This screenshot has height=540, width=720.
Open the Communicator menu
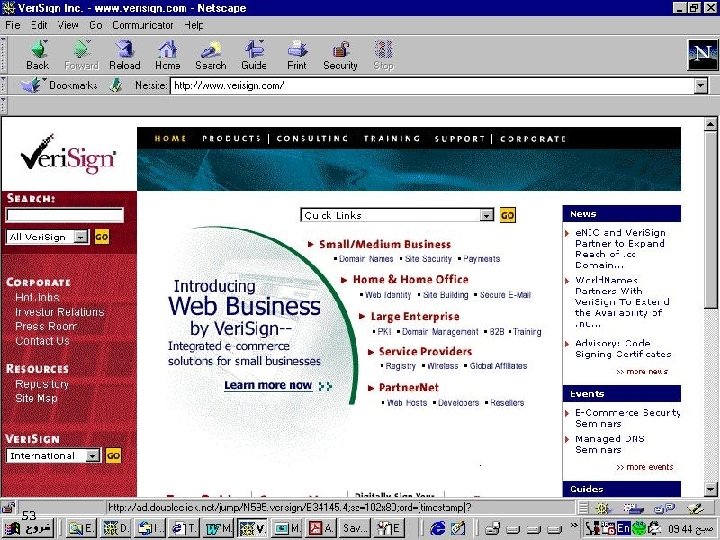tap(143, 25)
